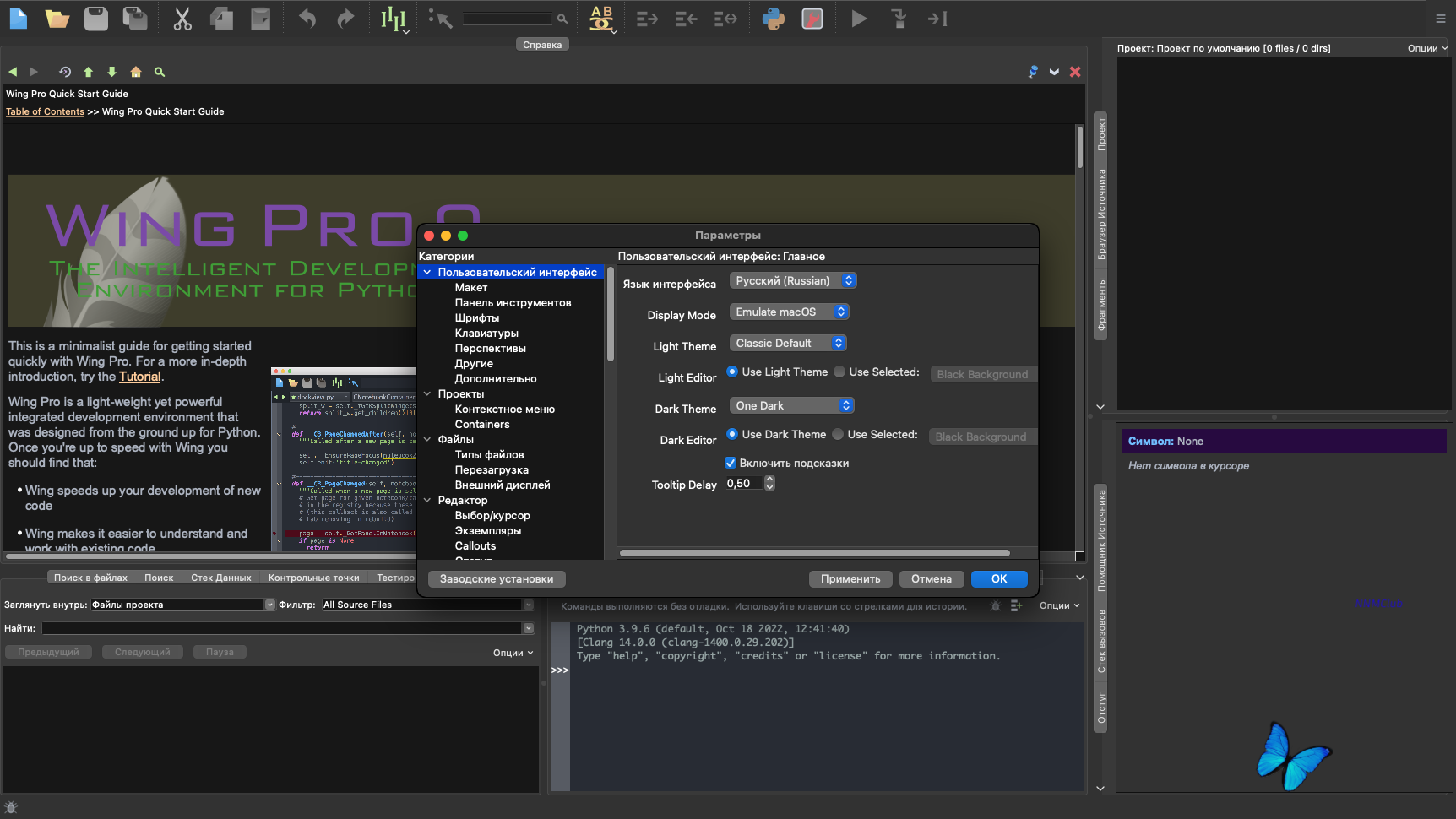This screenshot has width=1456, height=819.
Task: Open the Контрольные точки tab
Action: tap(314, 578)
